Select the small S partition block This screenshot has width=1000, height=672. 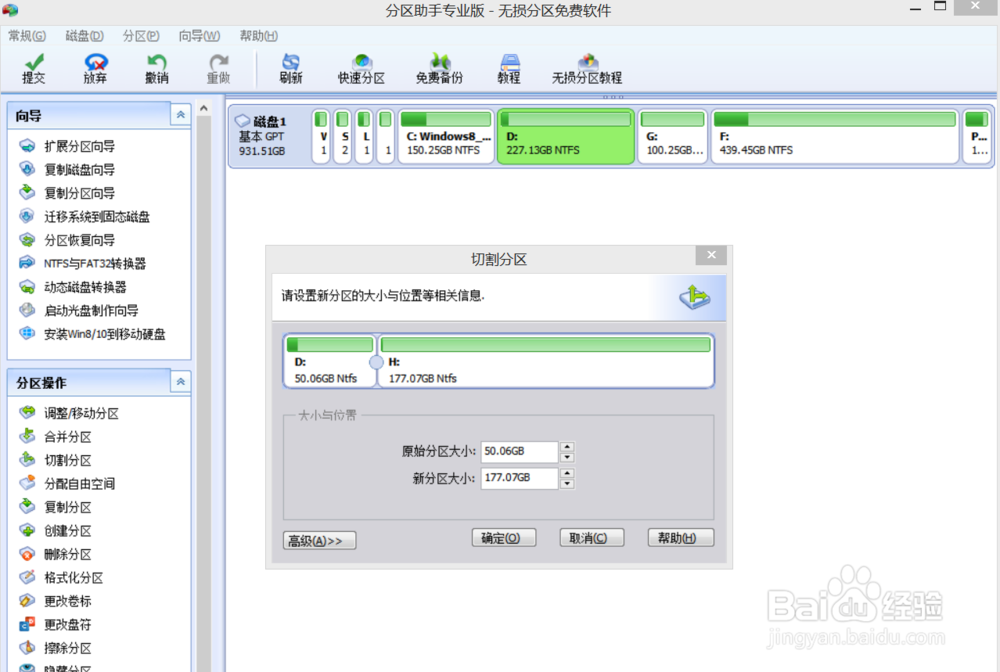pyautogui.click(x=343, y=136)
